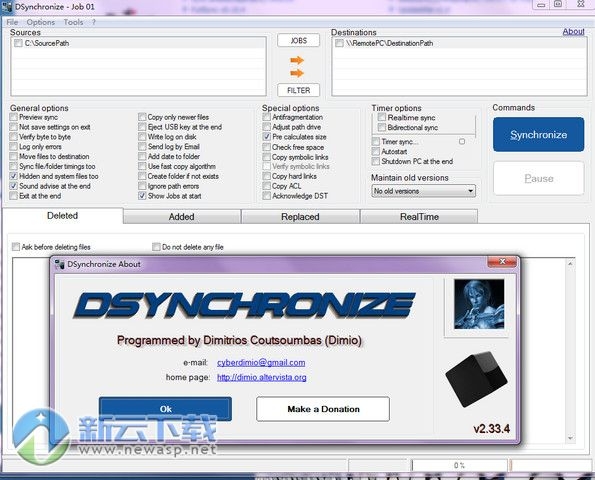The image size is (595, 480).
Task: Enable Bidirectional sync
Action: click(382, 127)
